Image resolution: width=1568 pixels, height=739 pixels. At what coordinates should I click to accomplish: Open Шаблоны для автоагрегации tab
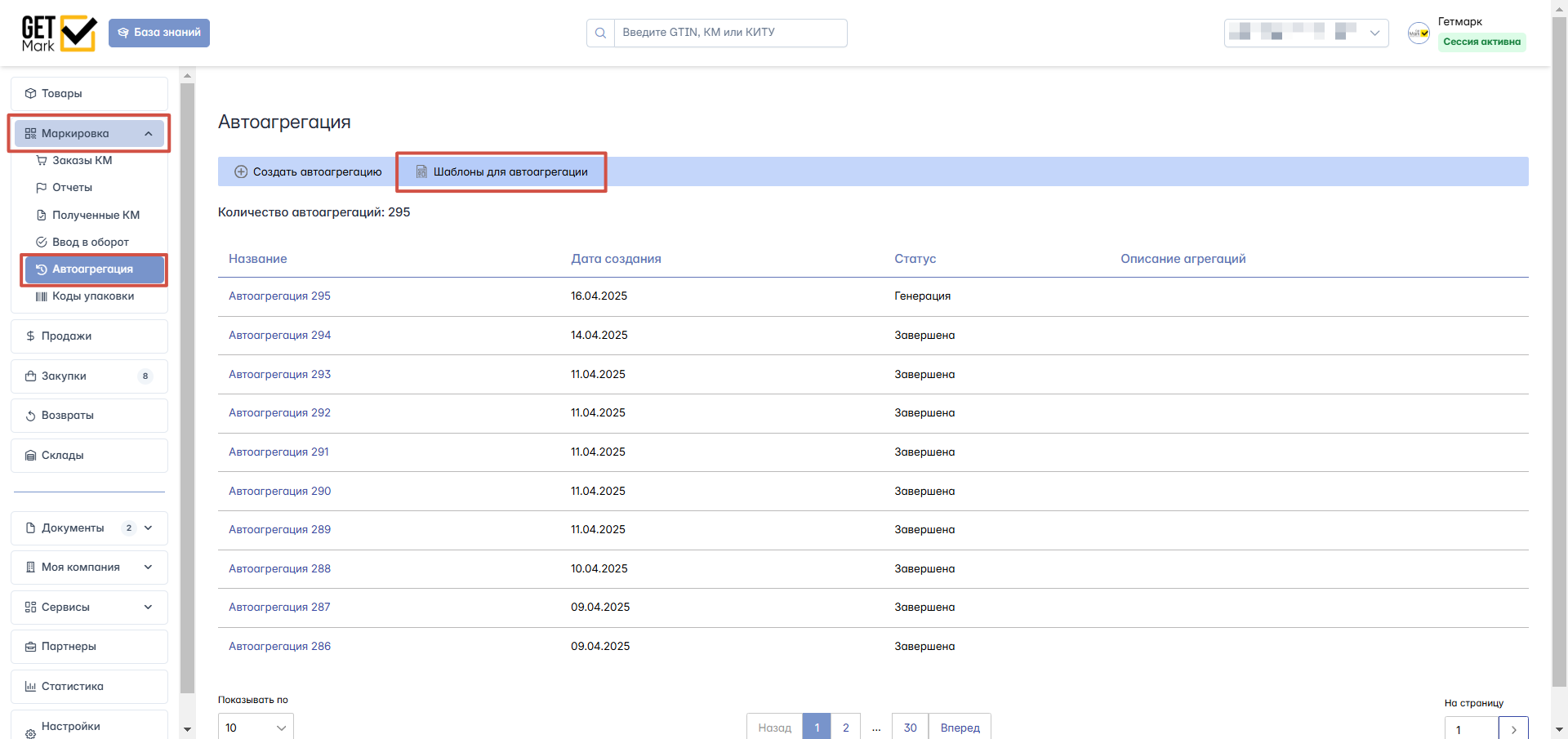(x=501, y=172)
